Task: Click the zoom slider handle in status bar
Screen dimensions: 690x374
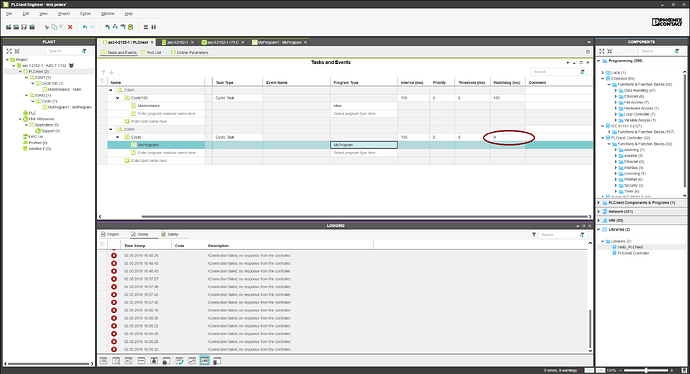Action: point(646,370)
